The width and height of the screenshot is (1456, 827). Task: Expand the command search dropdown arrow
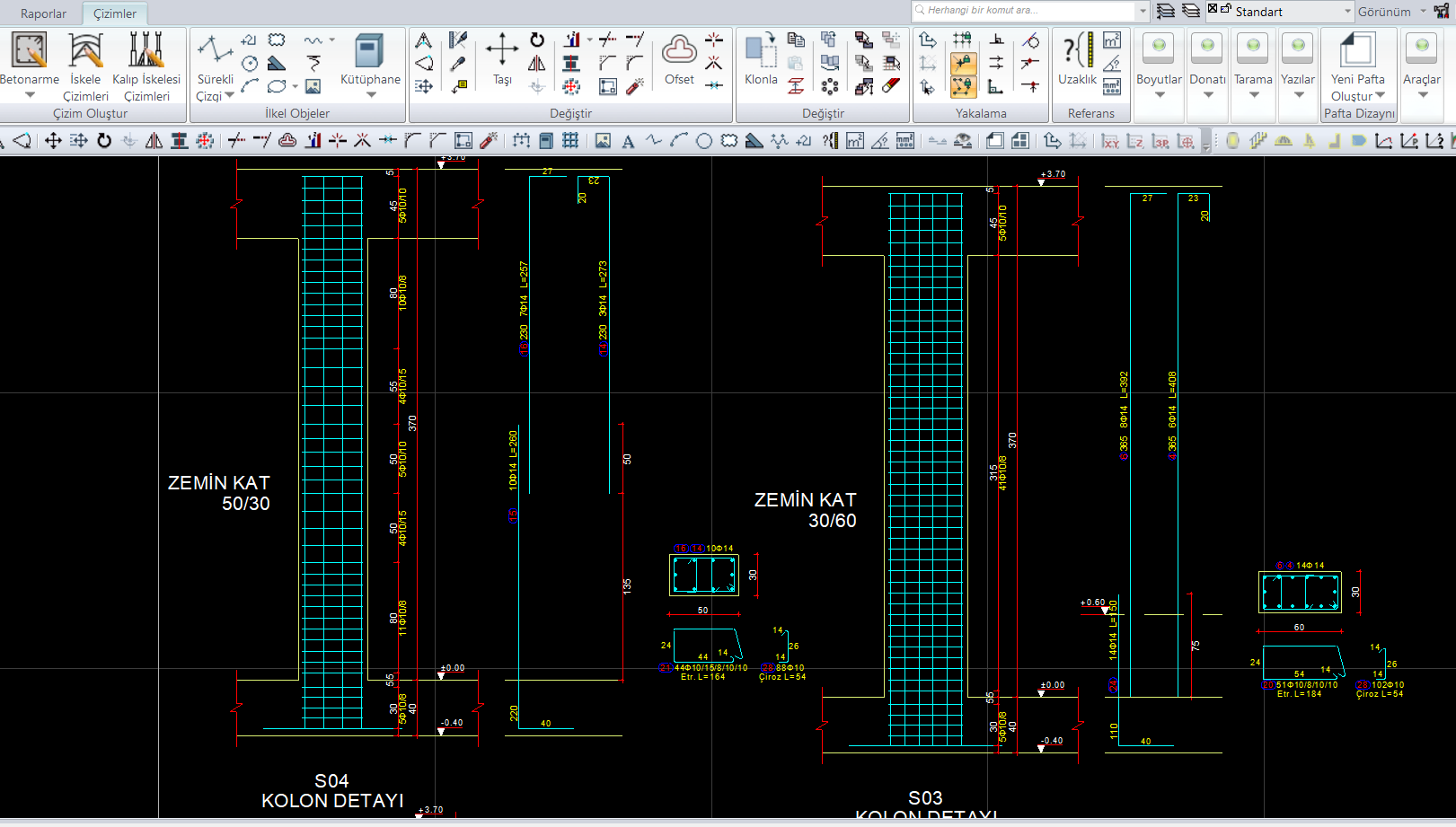(x=1143, y=11)
